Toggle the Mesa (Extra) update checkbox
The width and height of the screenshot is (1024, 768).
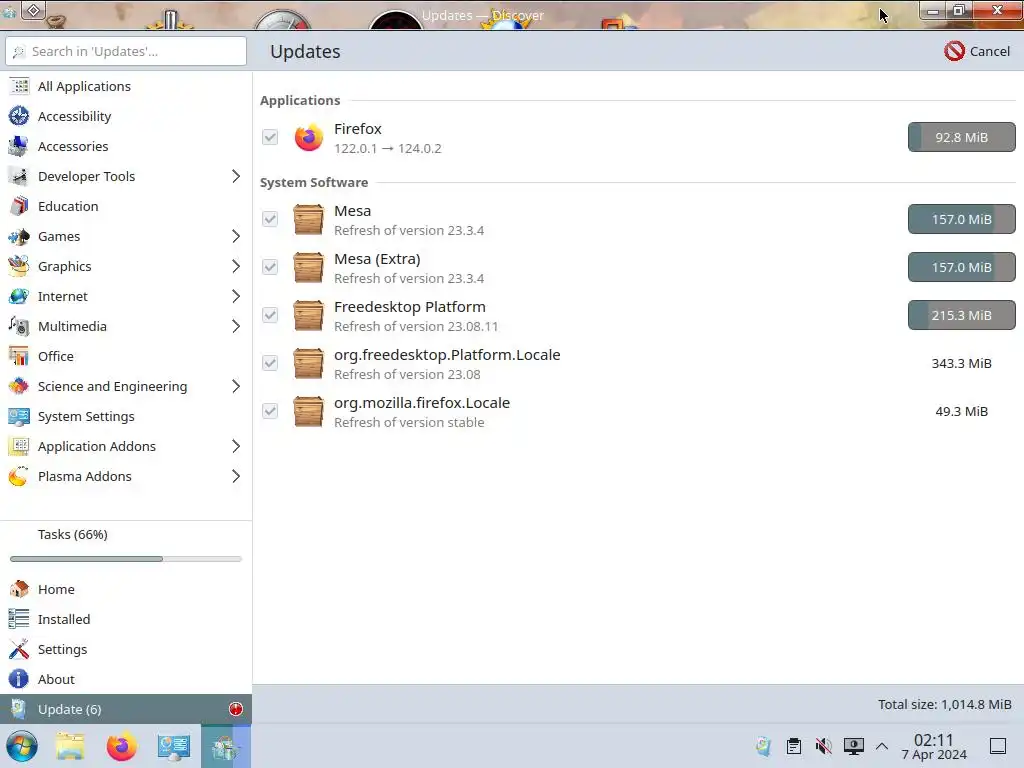(270, 267)
